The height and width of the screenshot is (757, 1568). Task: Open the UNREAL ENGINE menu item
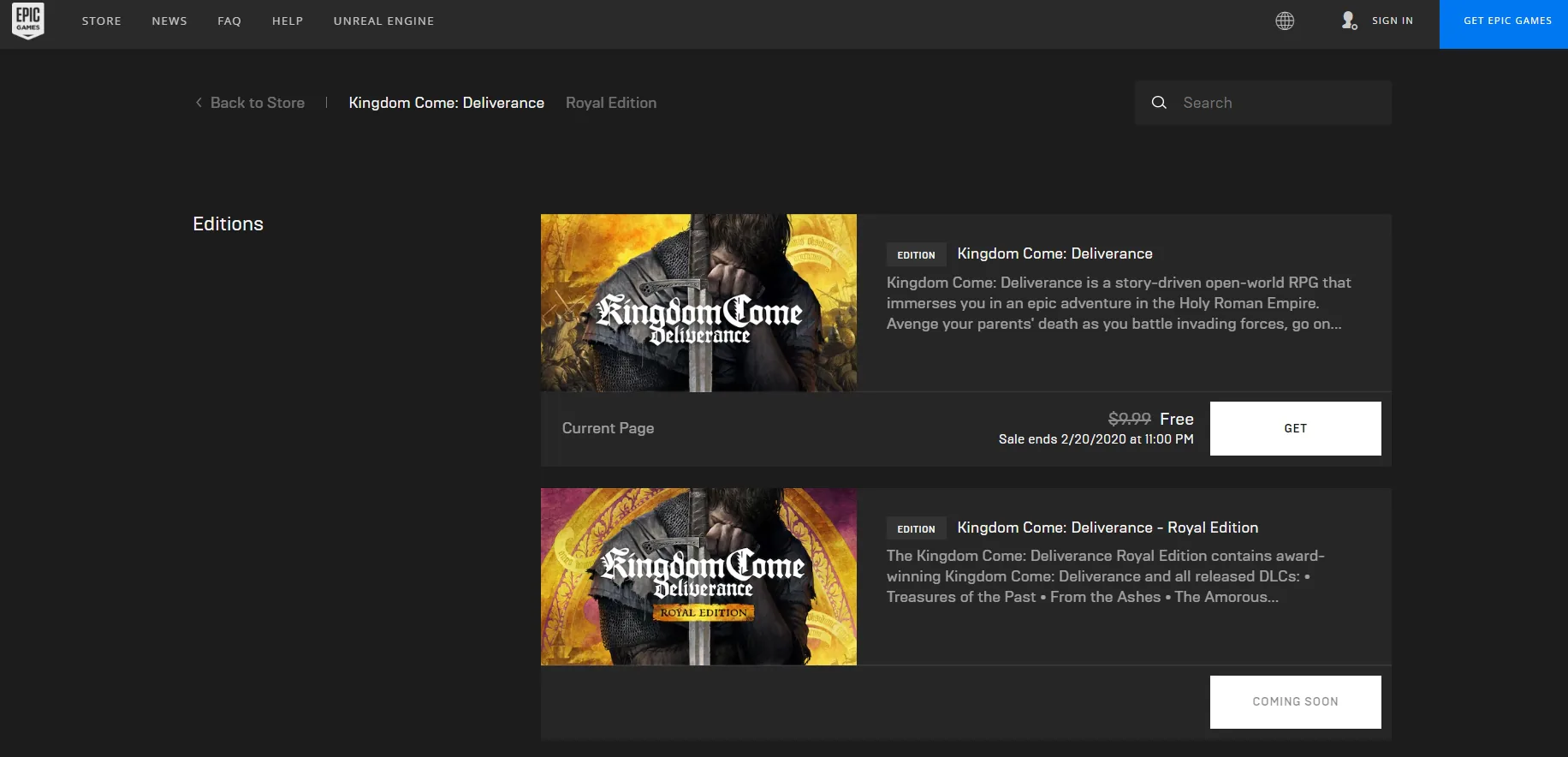point(383,21)
